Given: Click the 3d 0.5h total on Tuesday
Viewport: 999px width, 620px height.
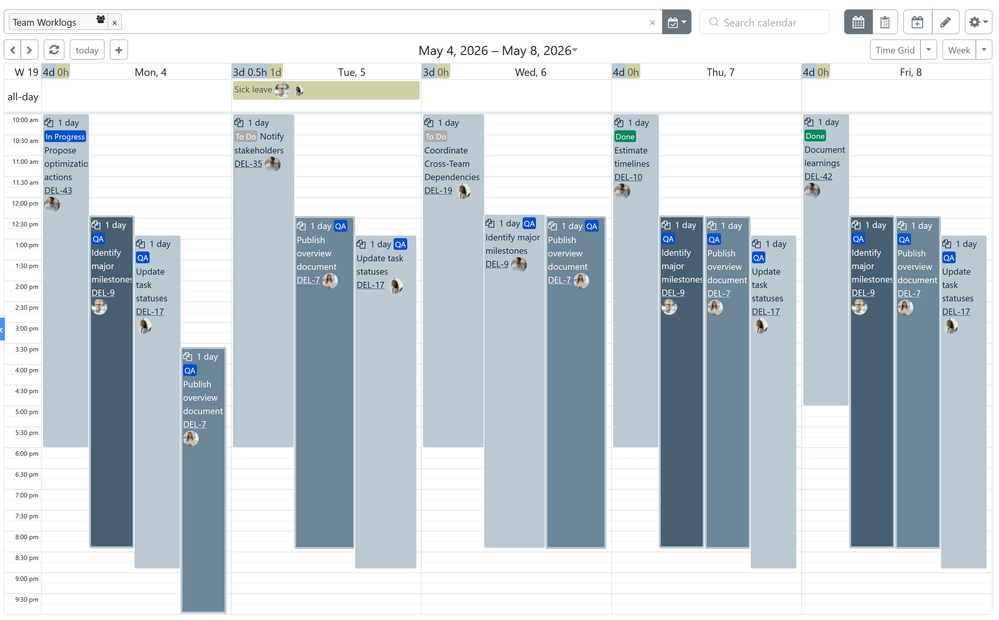Looking at the screenshot, I should 250,72.
